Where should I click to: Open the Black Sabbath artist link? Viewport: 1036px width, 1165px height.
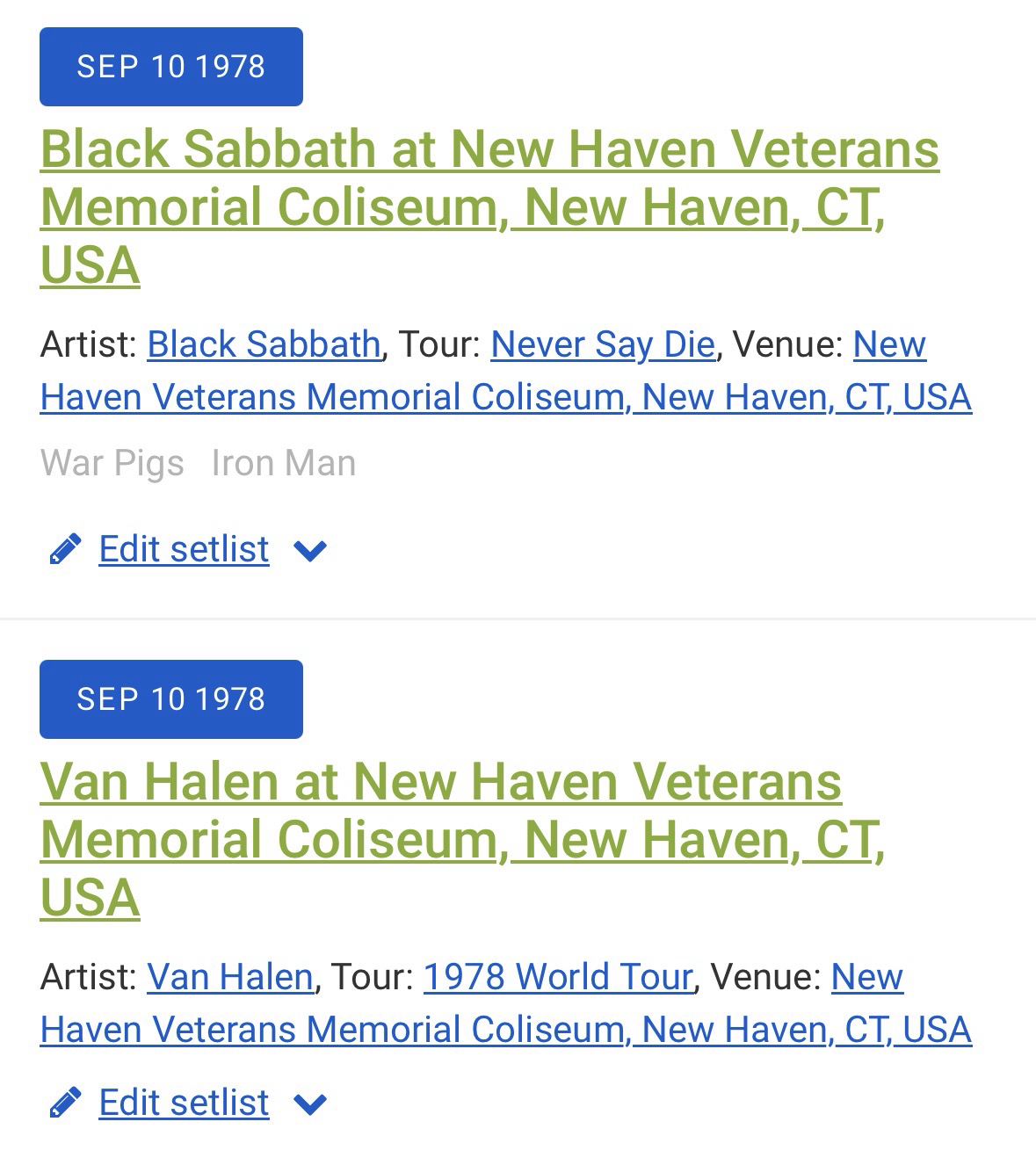click(264, 344)
